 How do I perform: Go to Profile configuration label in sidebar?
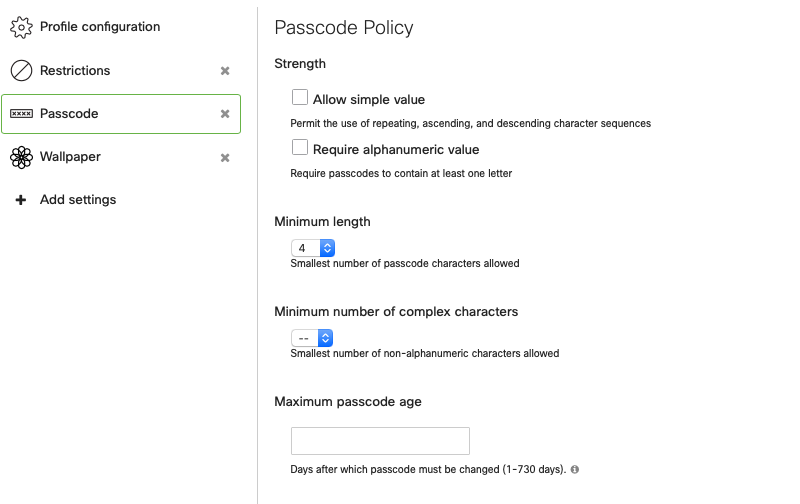point(100,27)
